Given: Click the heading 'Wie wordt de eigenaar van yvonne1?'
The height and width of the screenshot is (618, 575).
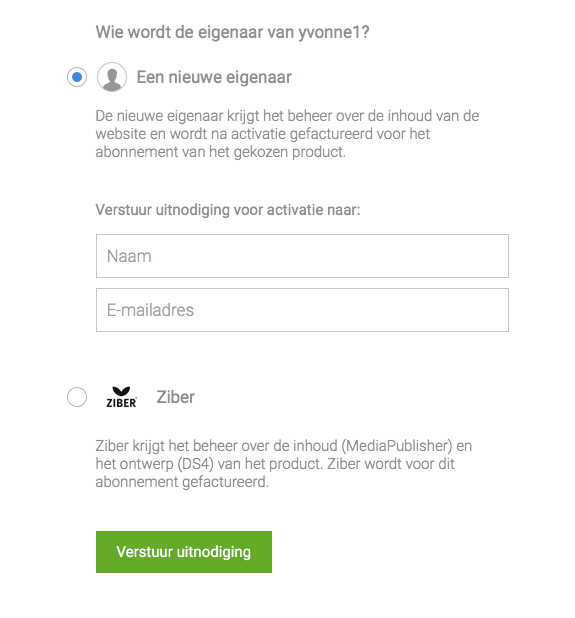Looking at the screenshot, I should [x=233, y=32].
